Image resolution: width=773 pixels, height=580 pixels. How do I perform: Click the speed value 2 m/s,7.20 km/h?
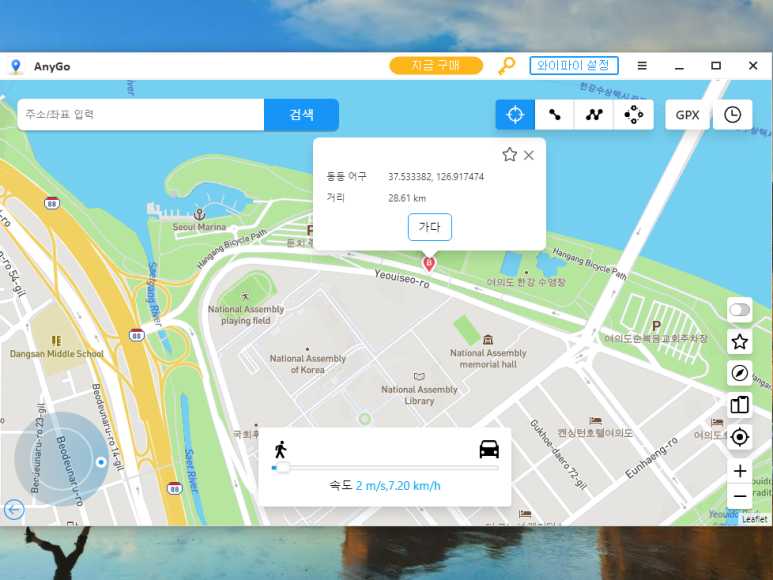click(398, 486)
